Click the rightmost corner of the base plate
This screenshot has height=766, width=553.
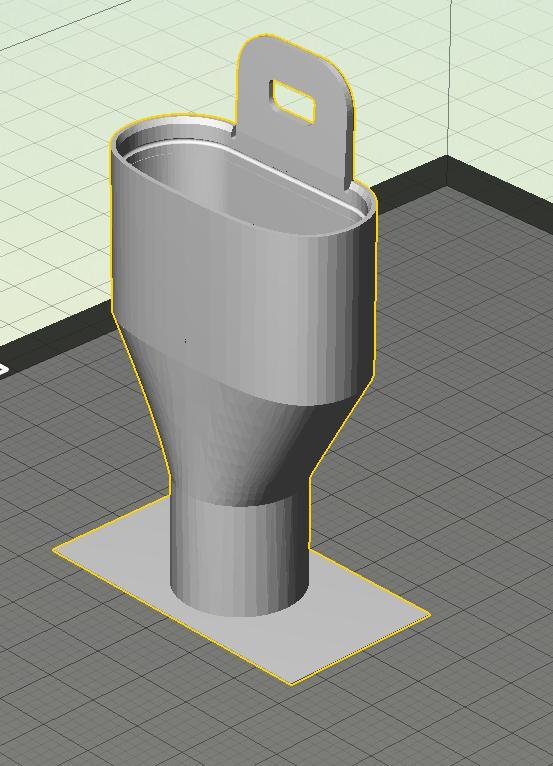tap(428, 615)
